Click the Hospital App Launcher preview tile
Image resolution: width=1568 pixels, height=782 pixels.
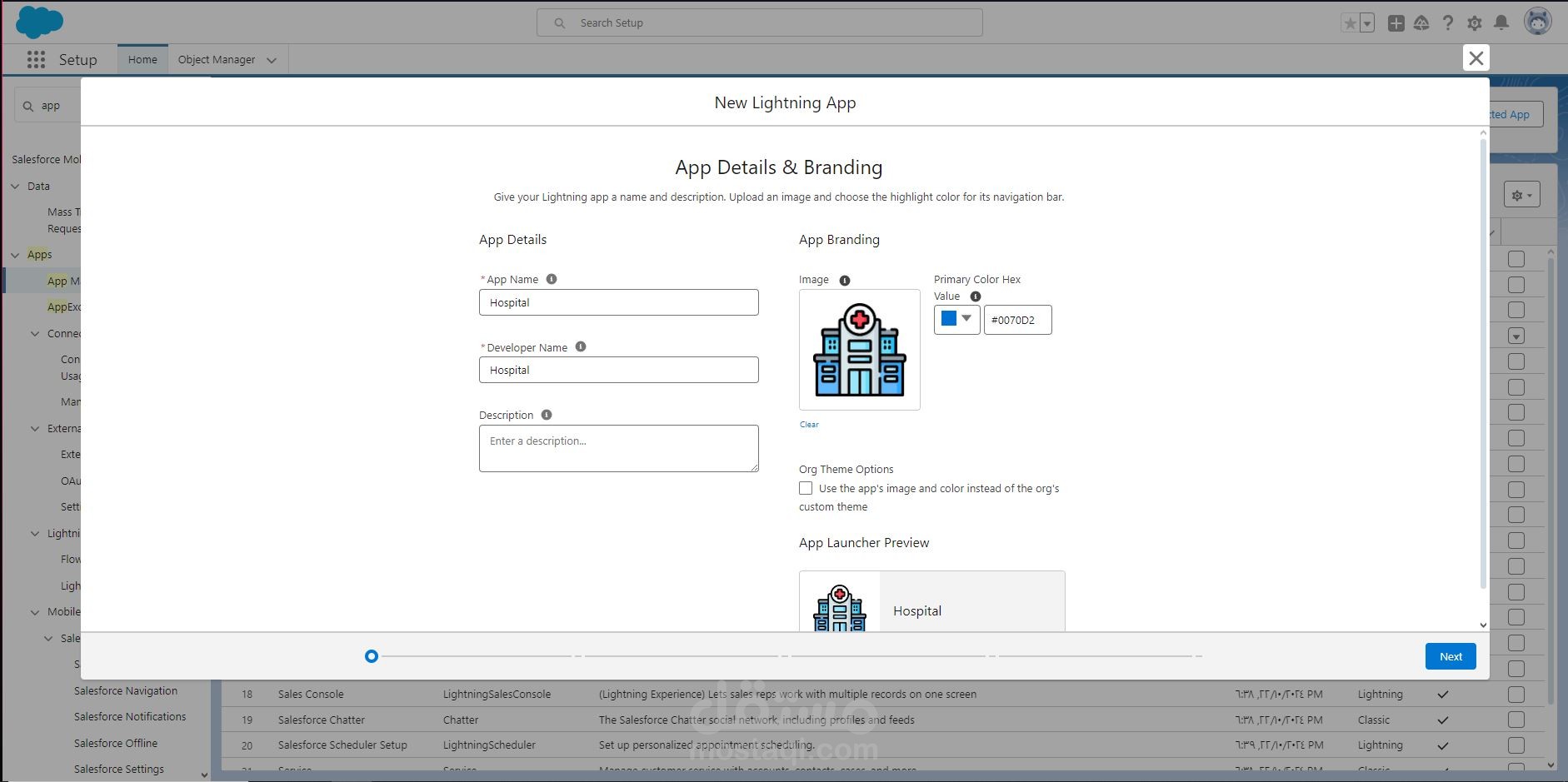click(x=931, y=601)
